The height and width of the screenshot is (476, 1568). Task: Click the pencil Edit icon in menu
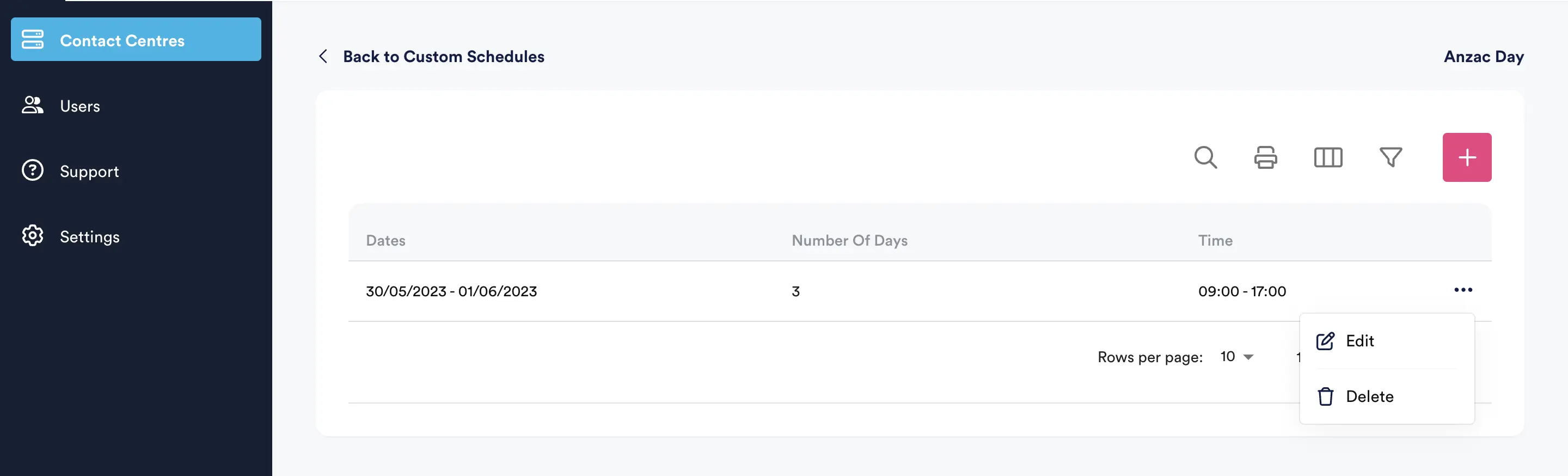(1325, 341)
